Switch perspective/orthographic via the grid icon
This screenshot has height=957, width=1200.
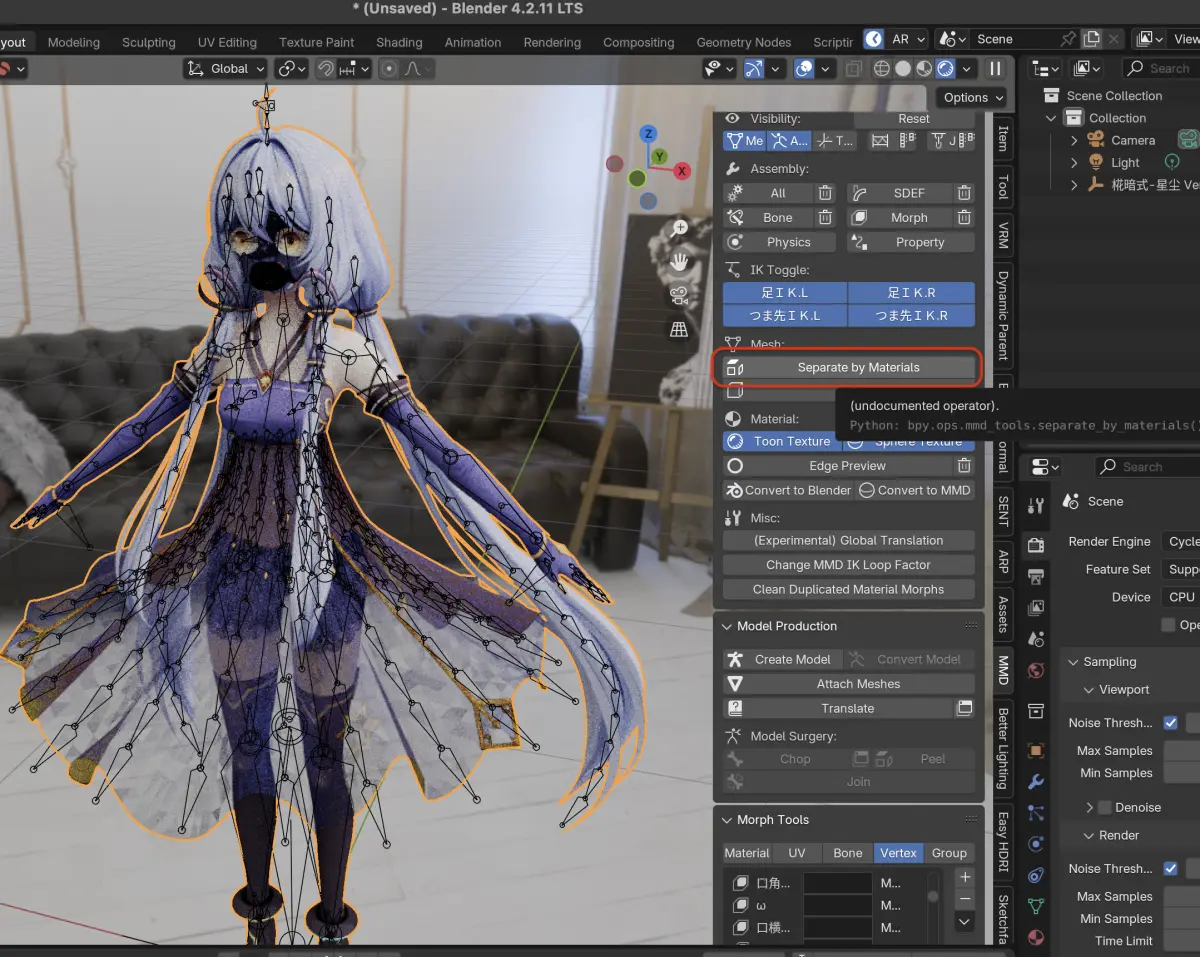click(x=680, y=329)
